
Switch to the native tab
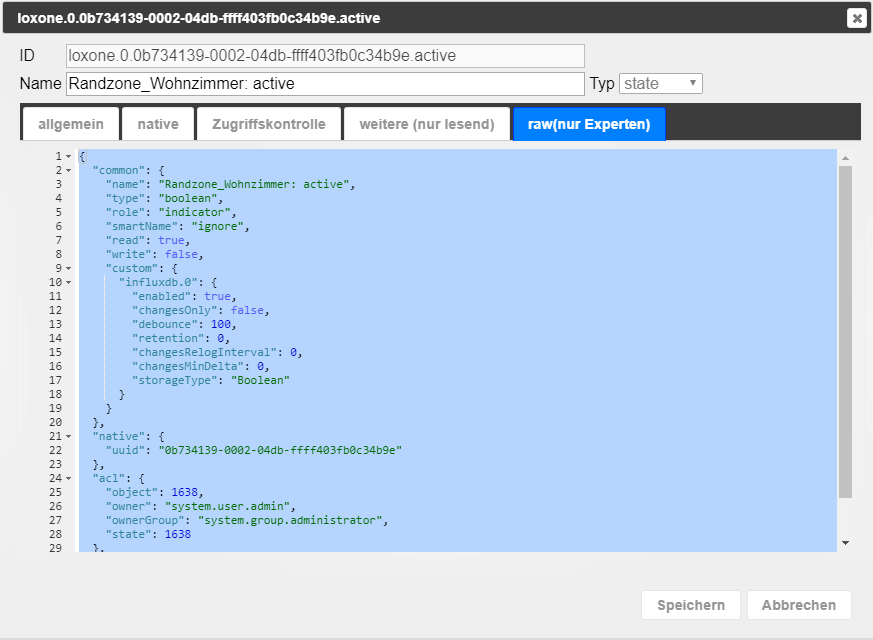[158, 124]
